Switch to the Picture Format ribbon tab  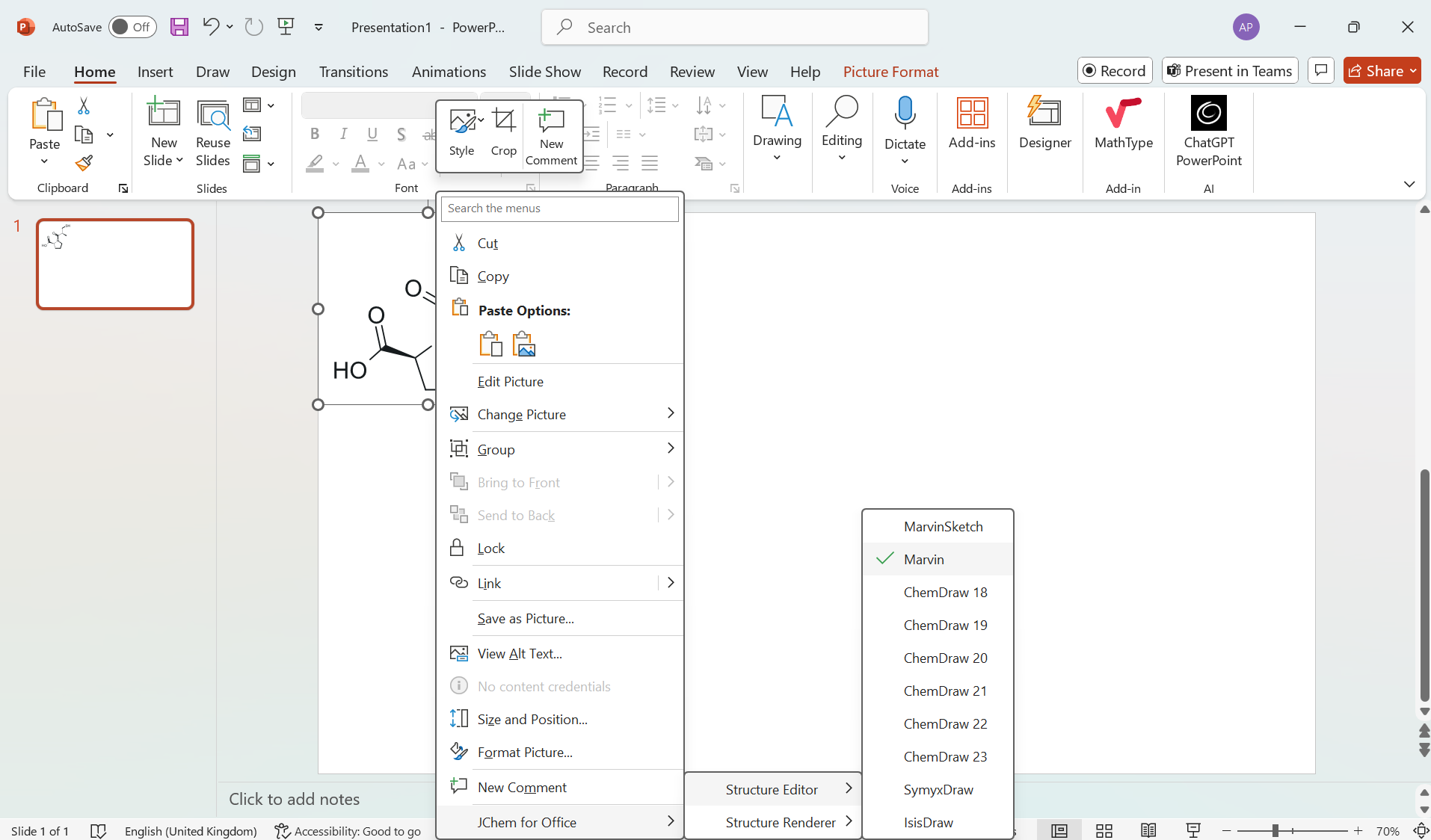pyautogui.click(x=890, y=72)
